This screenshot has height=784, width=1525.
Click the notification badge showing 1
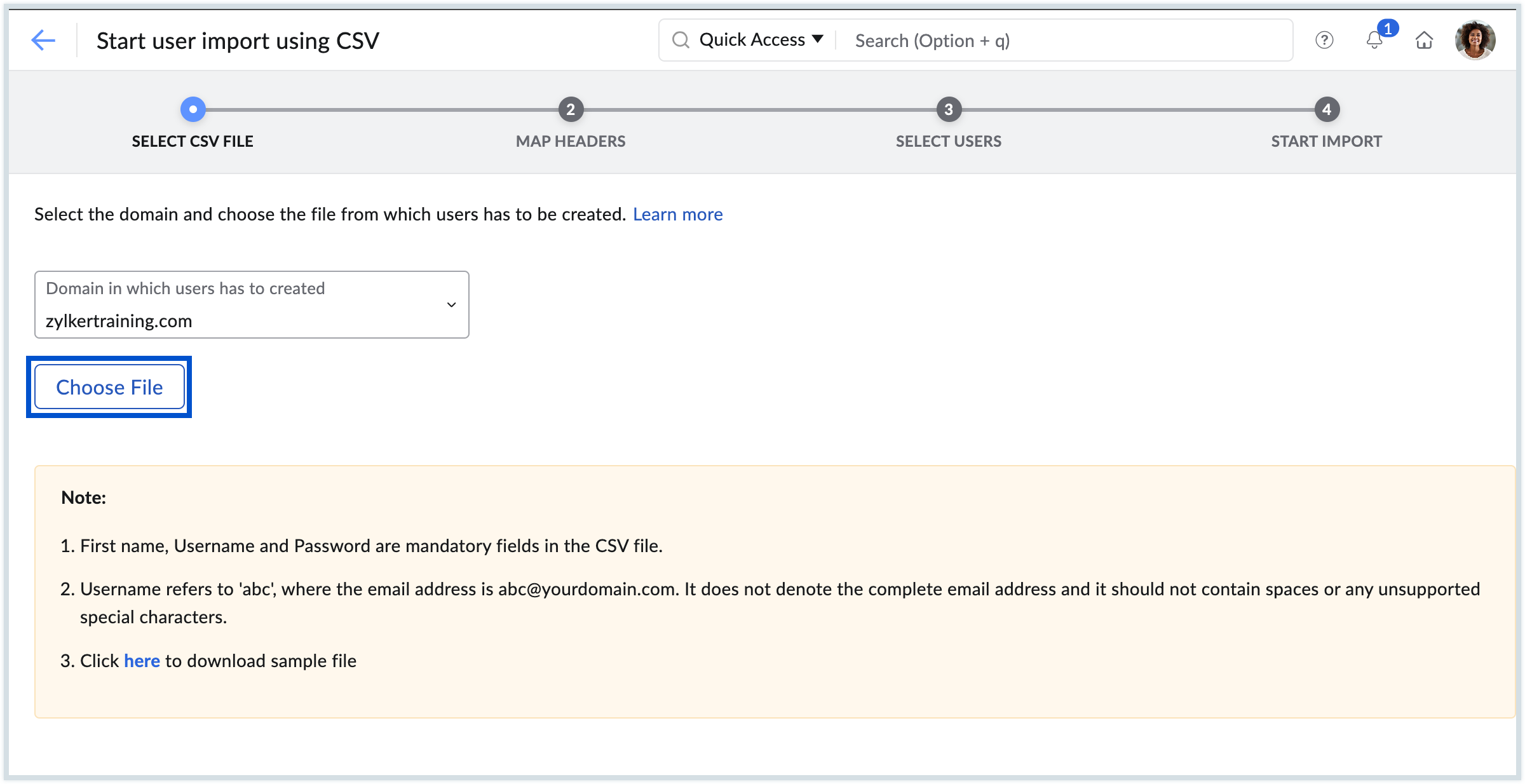pyautogui.click(x=1388, y=29)
